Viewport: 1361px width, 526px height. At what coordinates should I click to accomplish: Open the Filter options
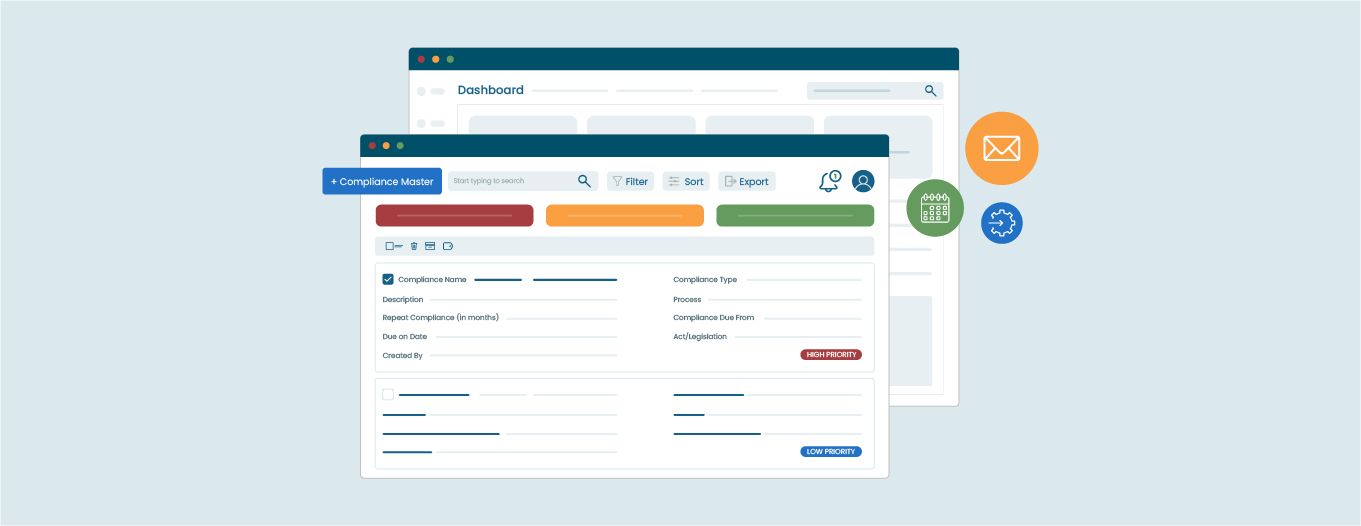[x=630, y=182]
